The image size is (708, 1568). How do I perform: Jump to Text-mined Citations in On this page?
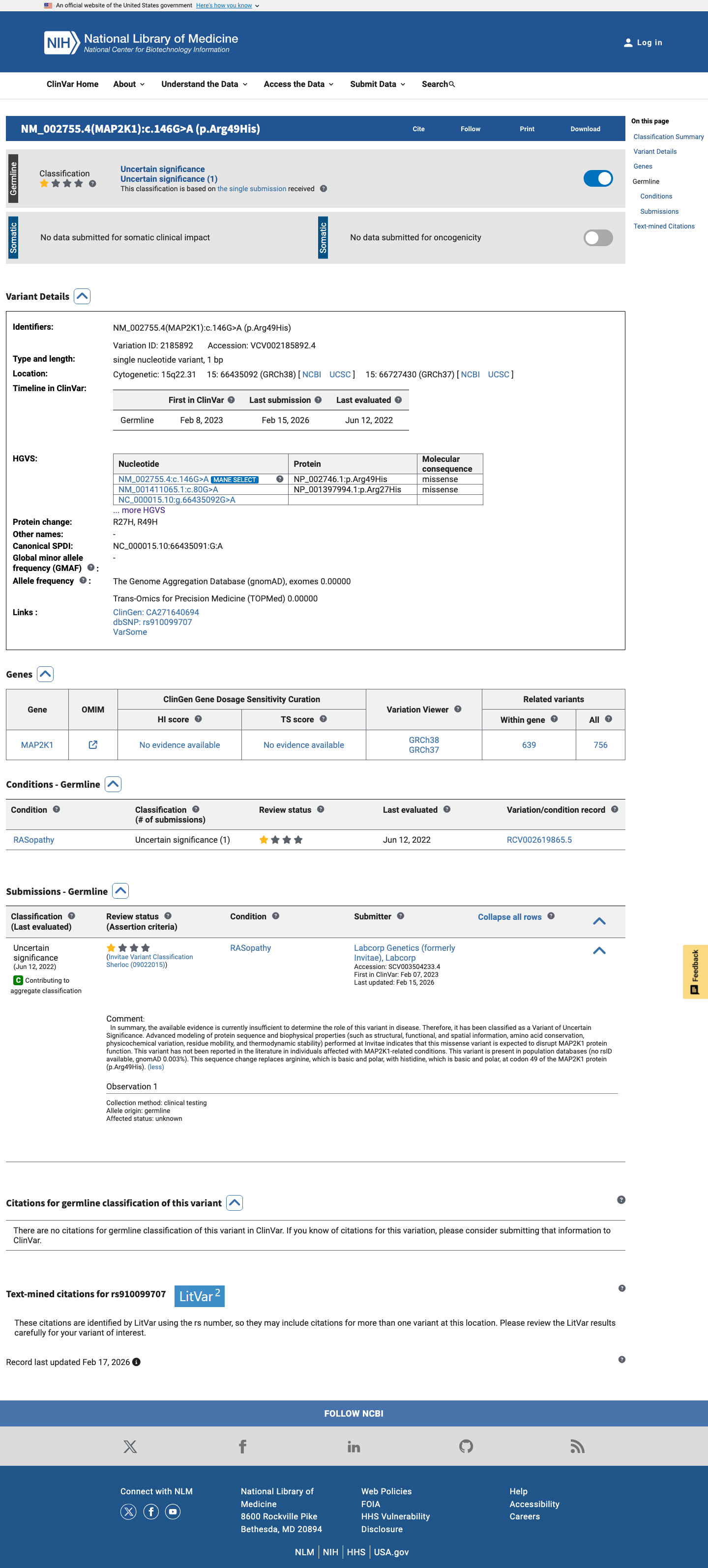click(664, 227)
